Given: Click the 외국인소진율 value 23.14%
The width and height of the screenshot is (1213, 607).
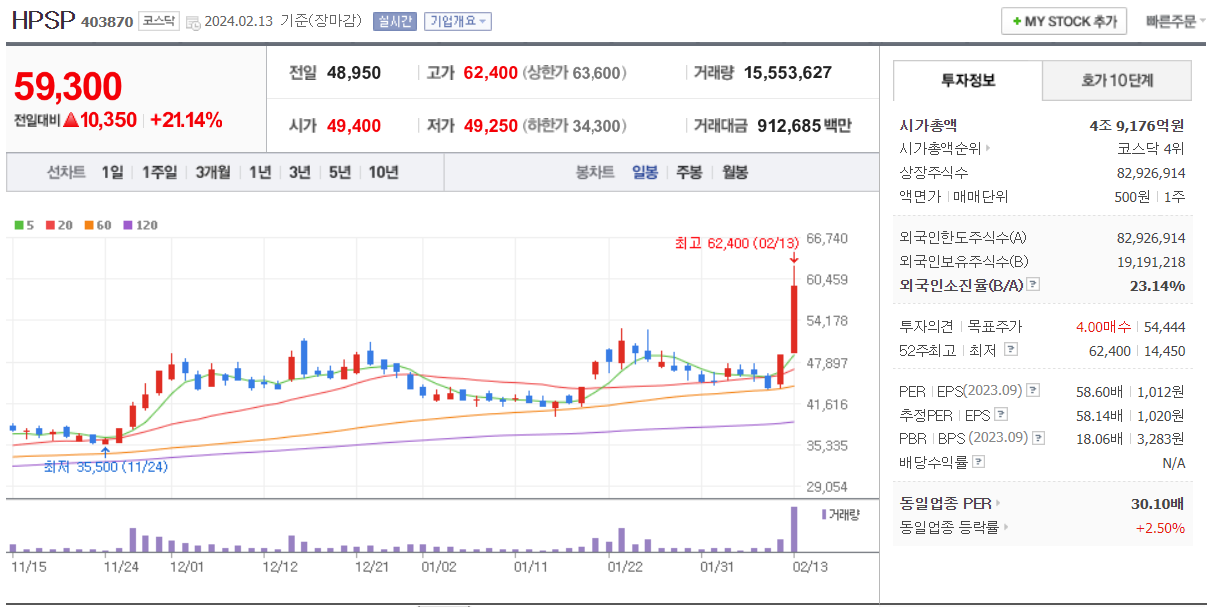Looking at the screenshot, I should pos(1155,286).
